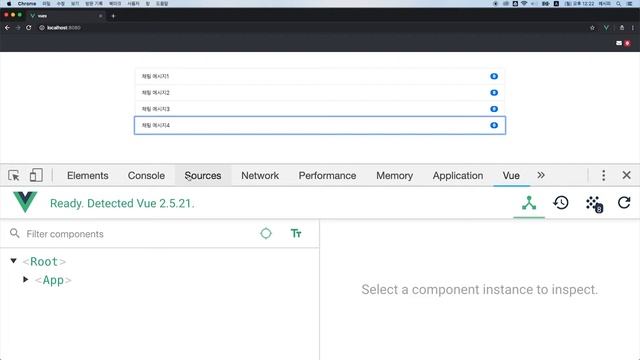Image resolution: width=640 pixels, height=360 pixels.
Task: Open a new Chrome tab
Action: 113,16
